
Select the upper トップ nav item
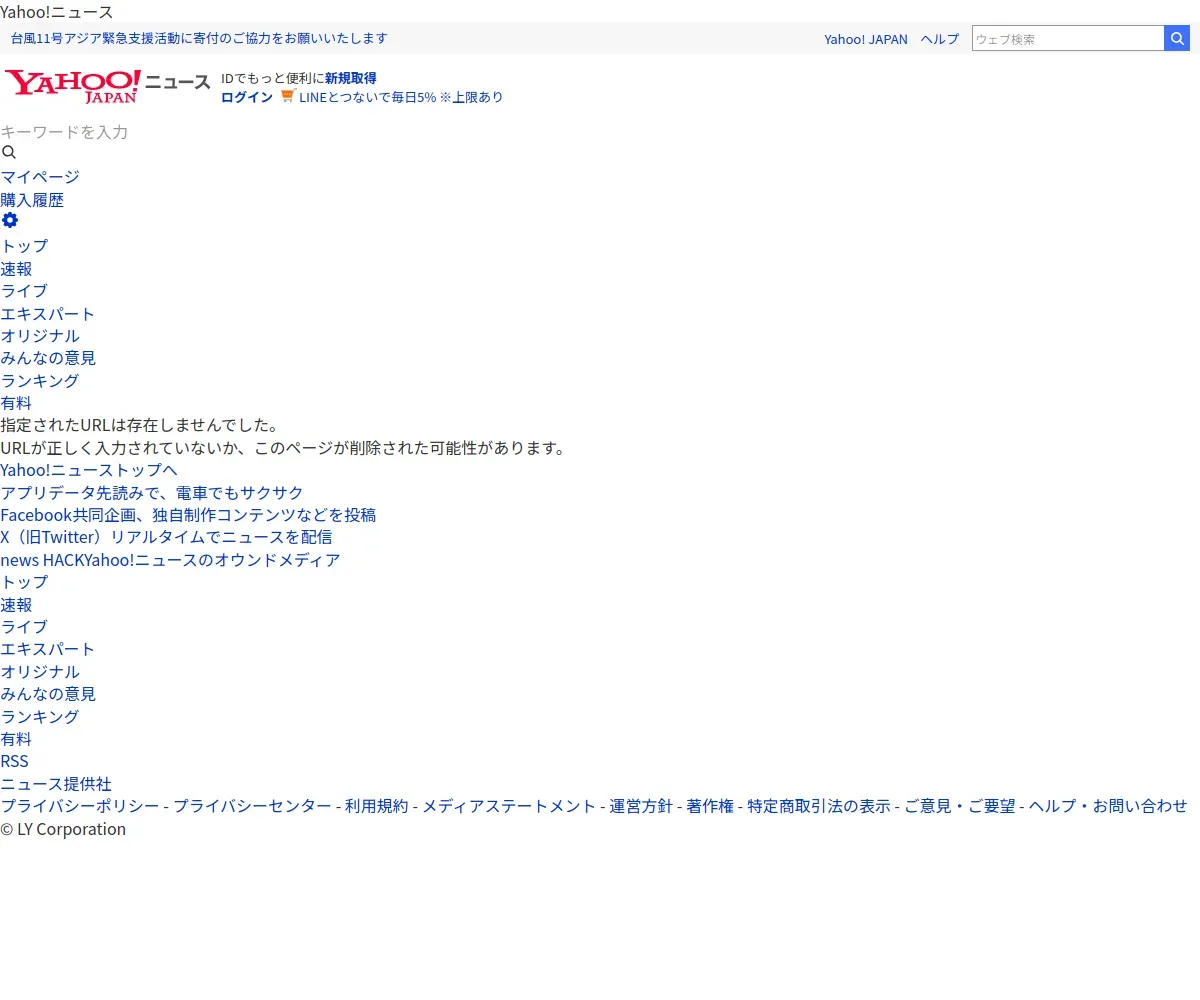click(x=24, y=246)
